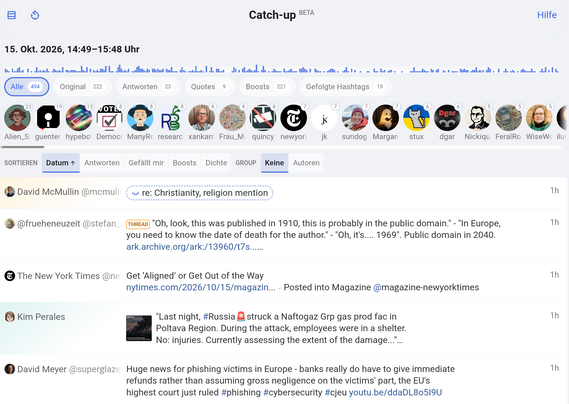569x404 pixels.
Task: Click the author scroll bar under avatars
Action: click(22, 147)
